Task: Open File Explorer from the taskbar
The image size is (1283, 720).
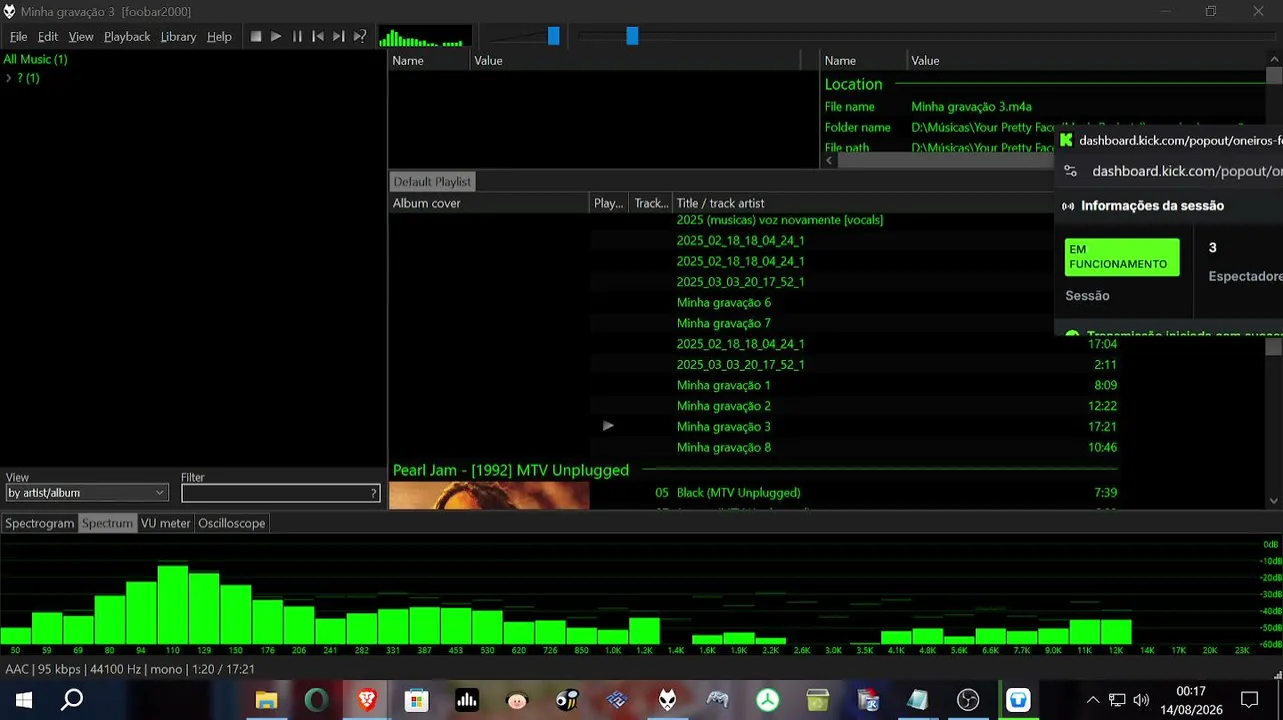Action: point(266,700)
